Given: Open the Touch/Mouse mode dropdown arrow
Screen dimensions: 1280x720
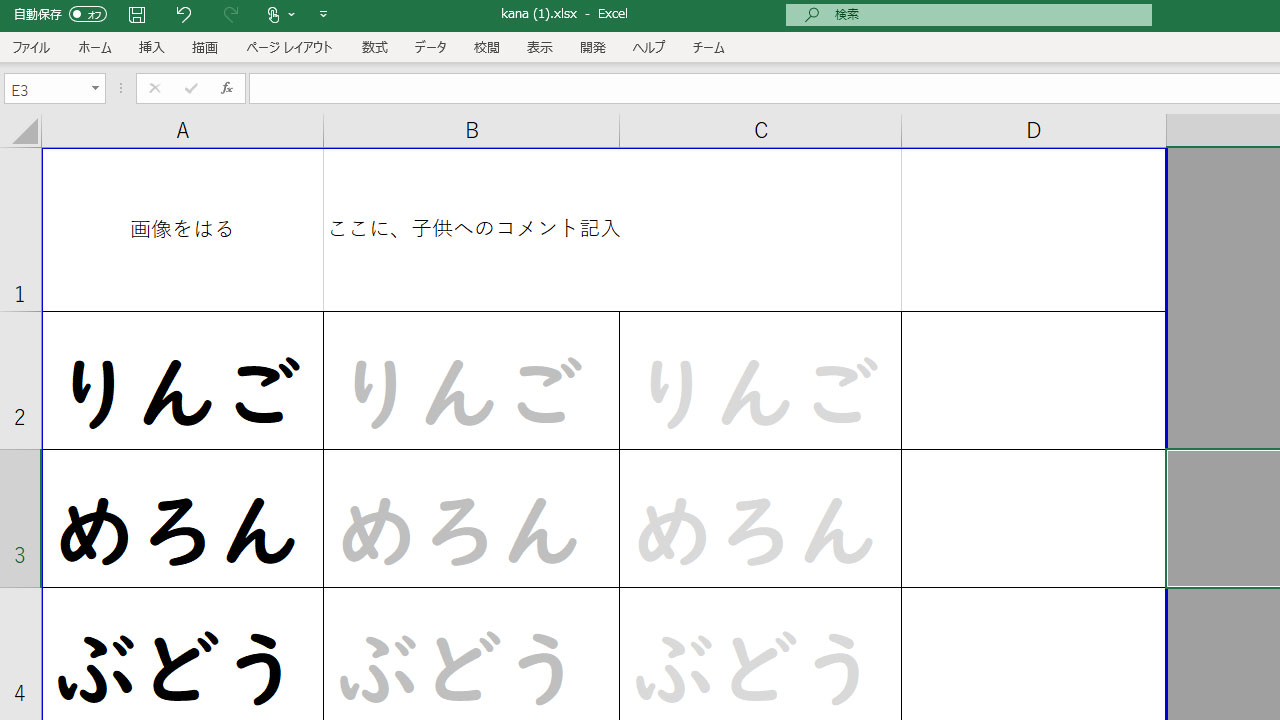Looking at the screenshot, I should tap(292, 14).
